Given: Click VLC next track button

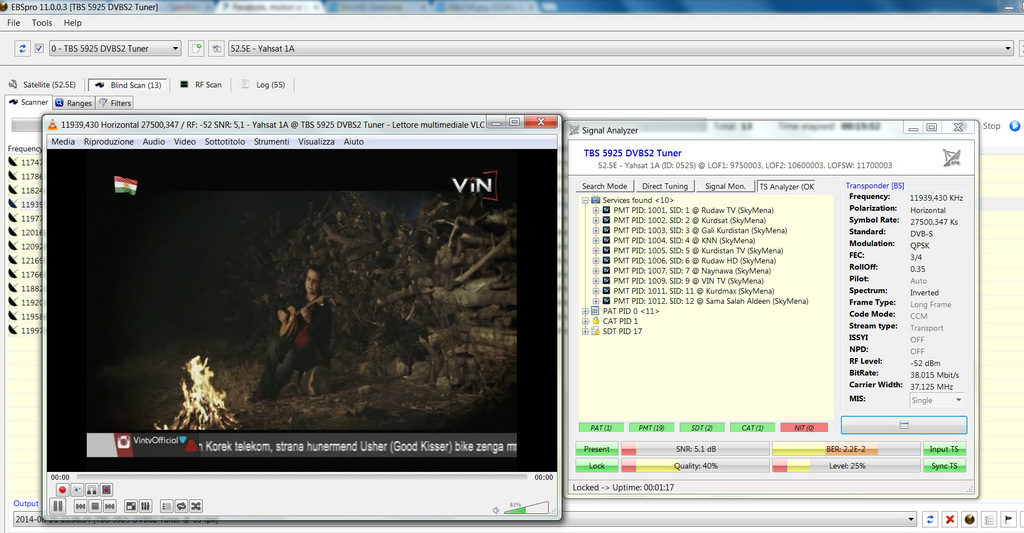Looking at the screenshot, I should point(110,506).
